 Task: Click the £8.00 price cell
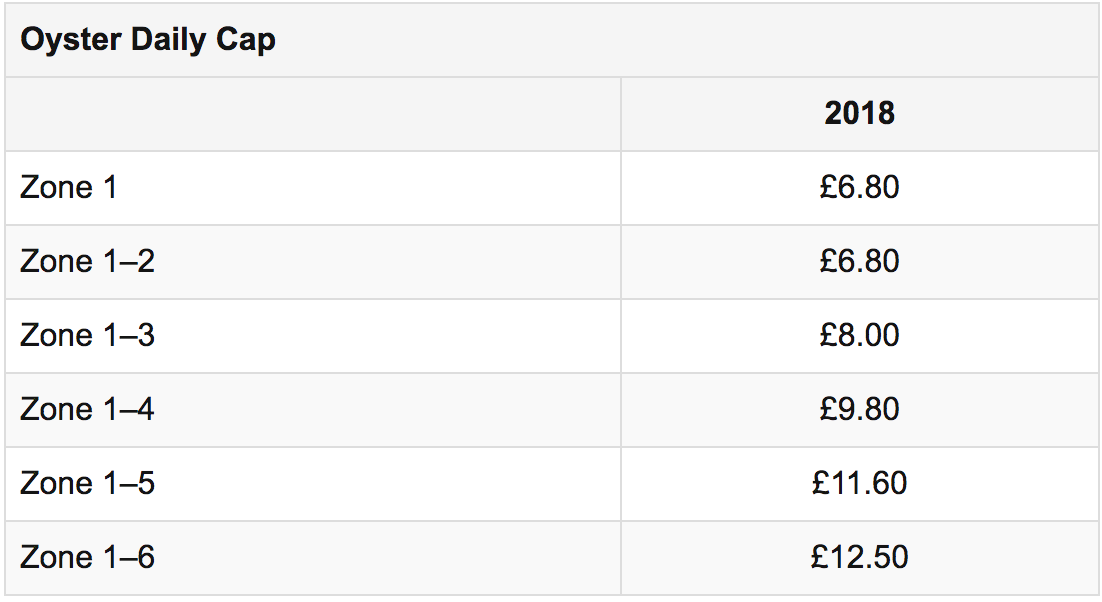coord(860,335)
